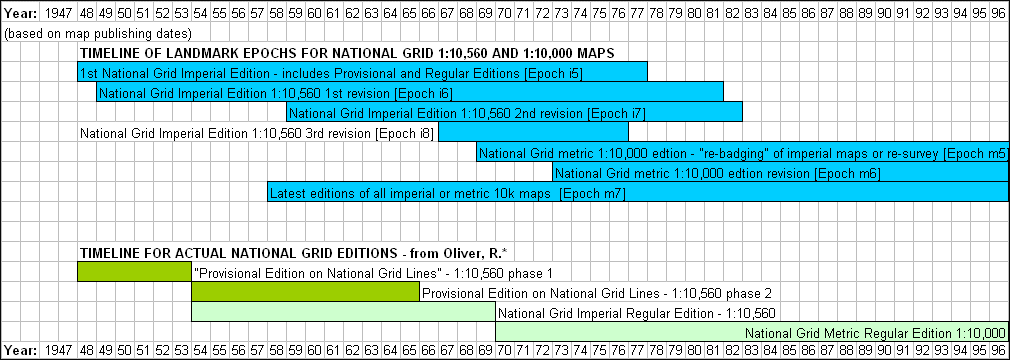Select the Epoch m6 metric edition revision bar
Viewport: 1010px width, 360px height.
pyautogui.click(x=781, y=171)
